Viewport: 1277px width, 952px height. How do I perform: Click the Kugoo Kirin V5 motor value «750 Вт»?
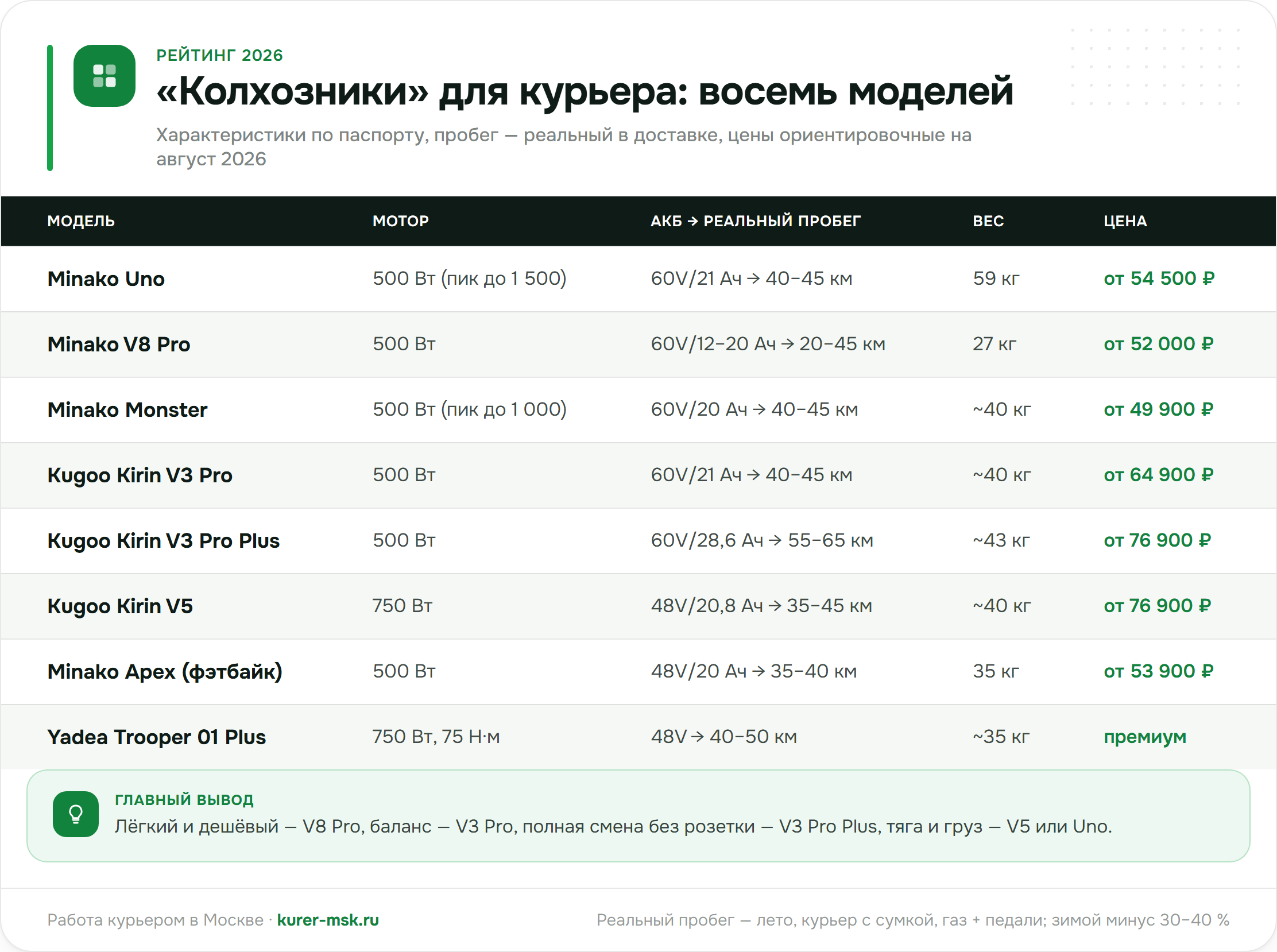click(403, 606)
